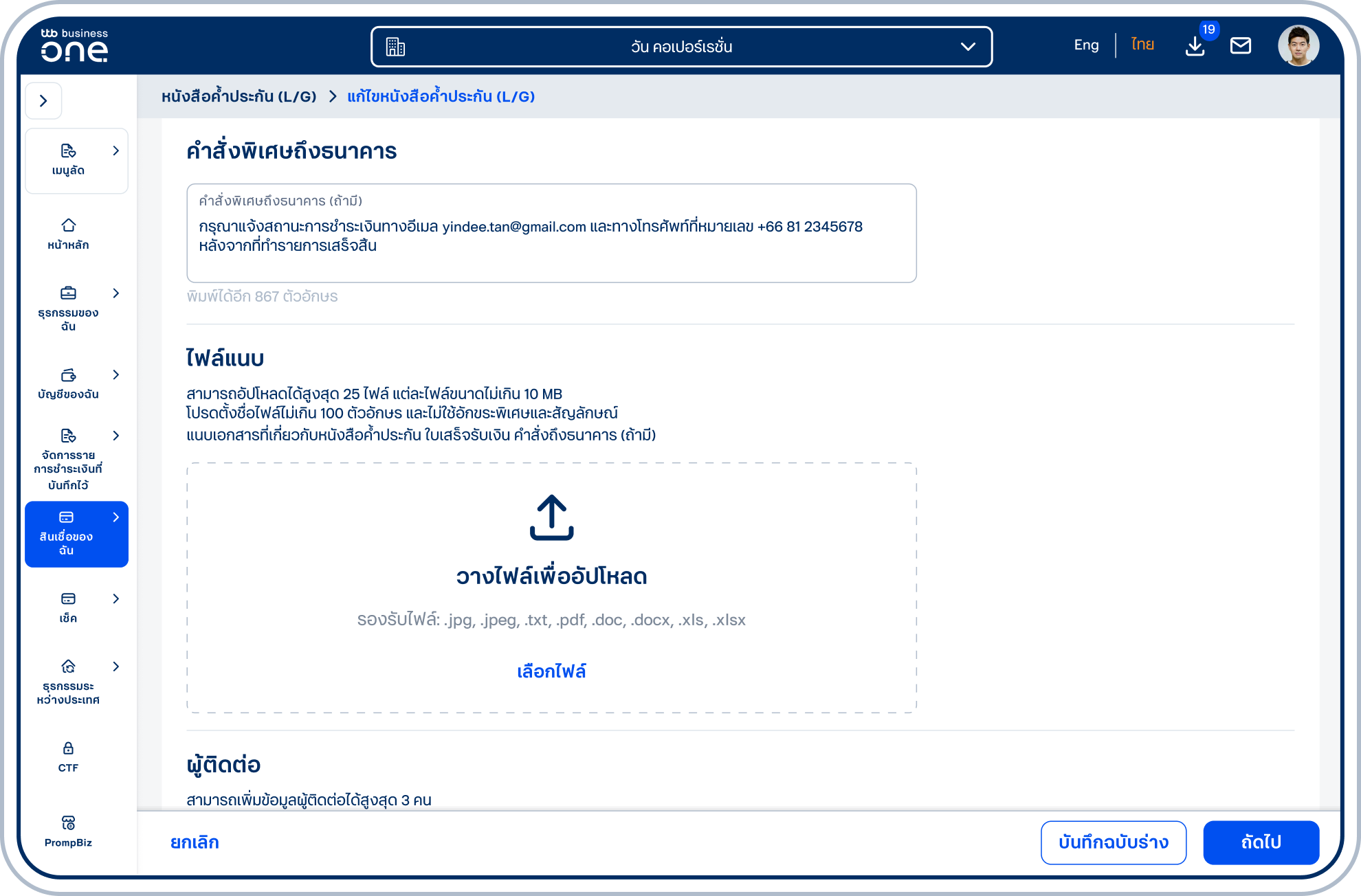
Task: Expand the ธุรกรรมของฉัน chevron
Action: [x=116, y=293]
